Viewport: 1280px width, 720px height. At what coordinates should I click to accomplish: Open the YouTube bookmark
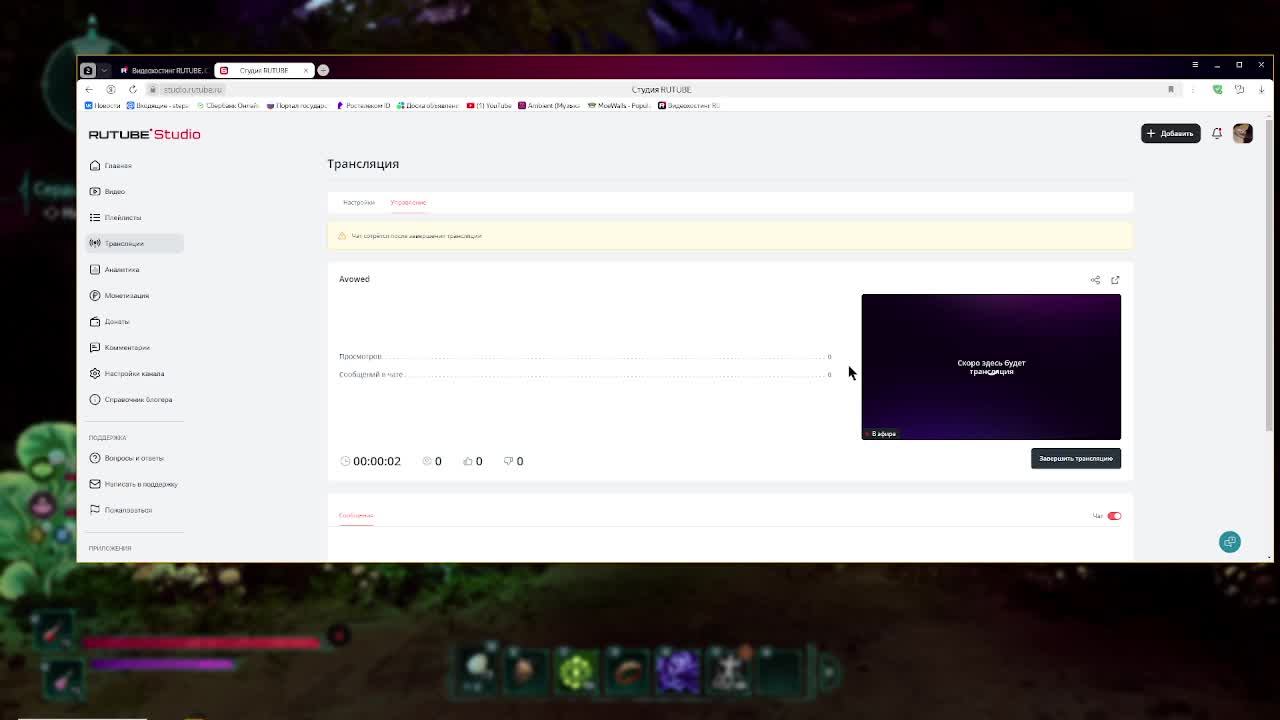(x=489, y=105)
